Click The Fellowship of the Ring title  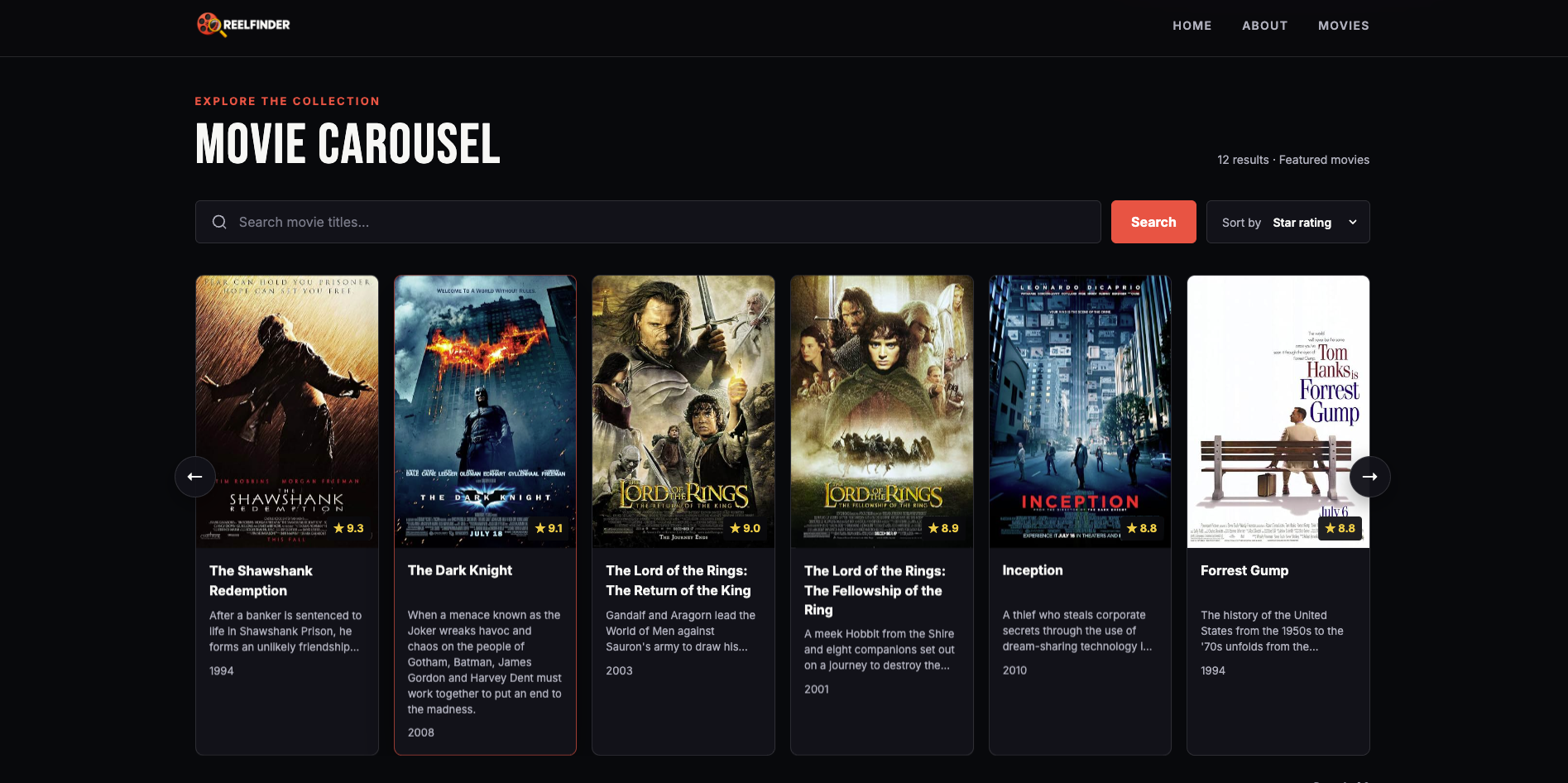pos(875,590)
